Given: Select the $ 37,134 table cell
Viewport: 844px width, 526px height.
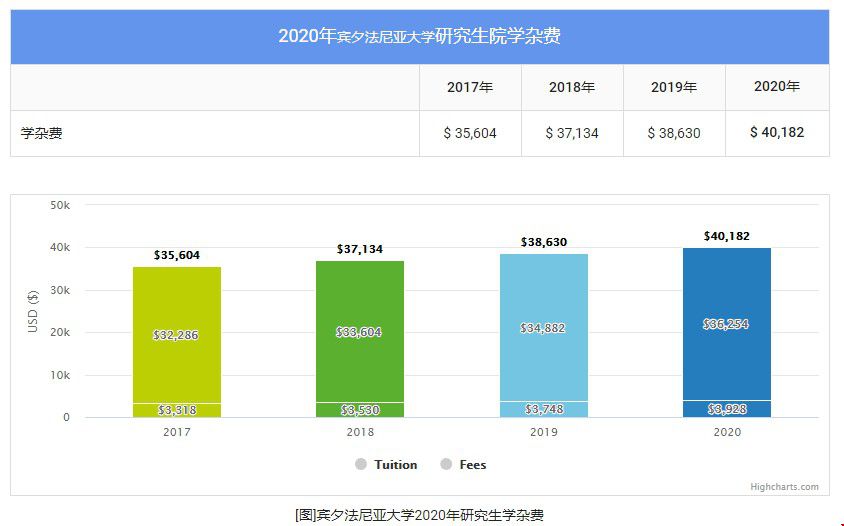Looking at the screenshot, I should (x=572, y=133).
